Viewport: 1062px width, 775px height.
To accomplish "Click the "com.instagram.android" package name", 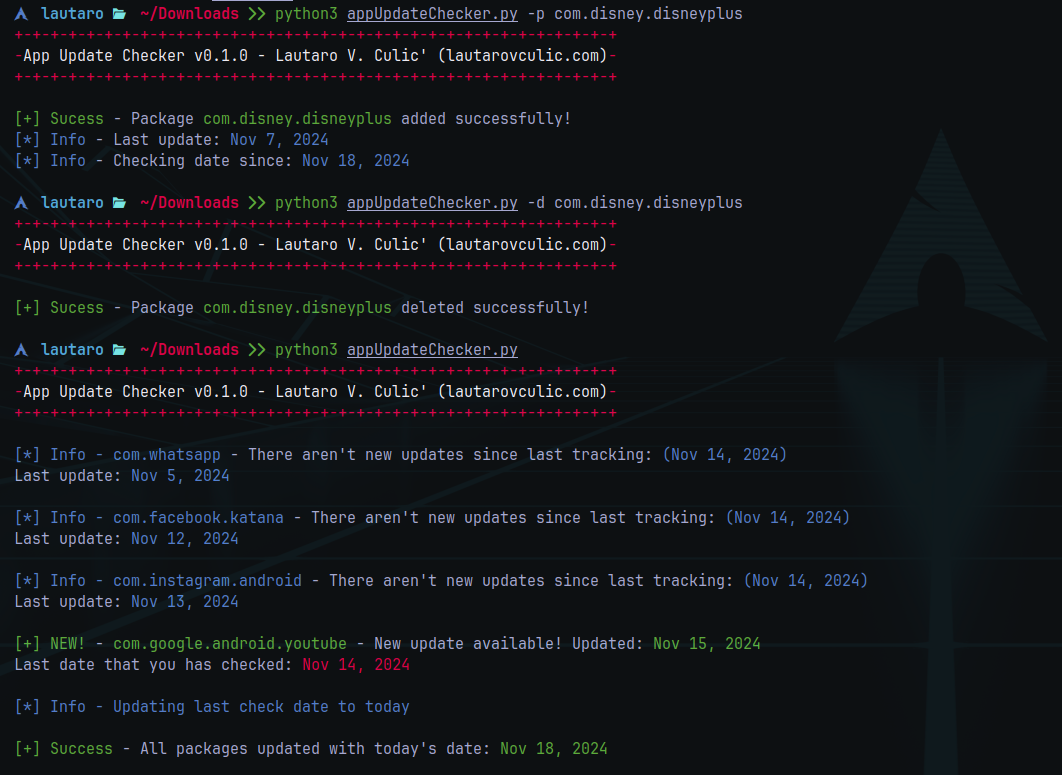I will pos(207,581).
